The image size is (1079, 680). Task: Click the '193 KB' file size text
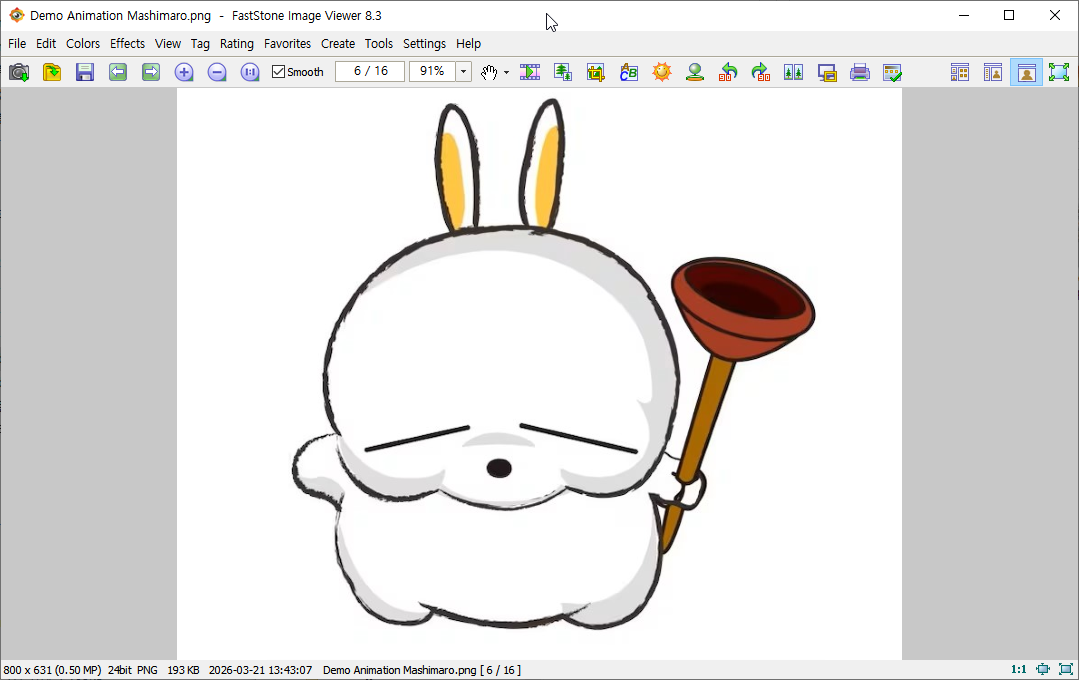(183, 670)
